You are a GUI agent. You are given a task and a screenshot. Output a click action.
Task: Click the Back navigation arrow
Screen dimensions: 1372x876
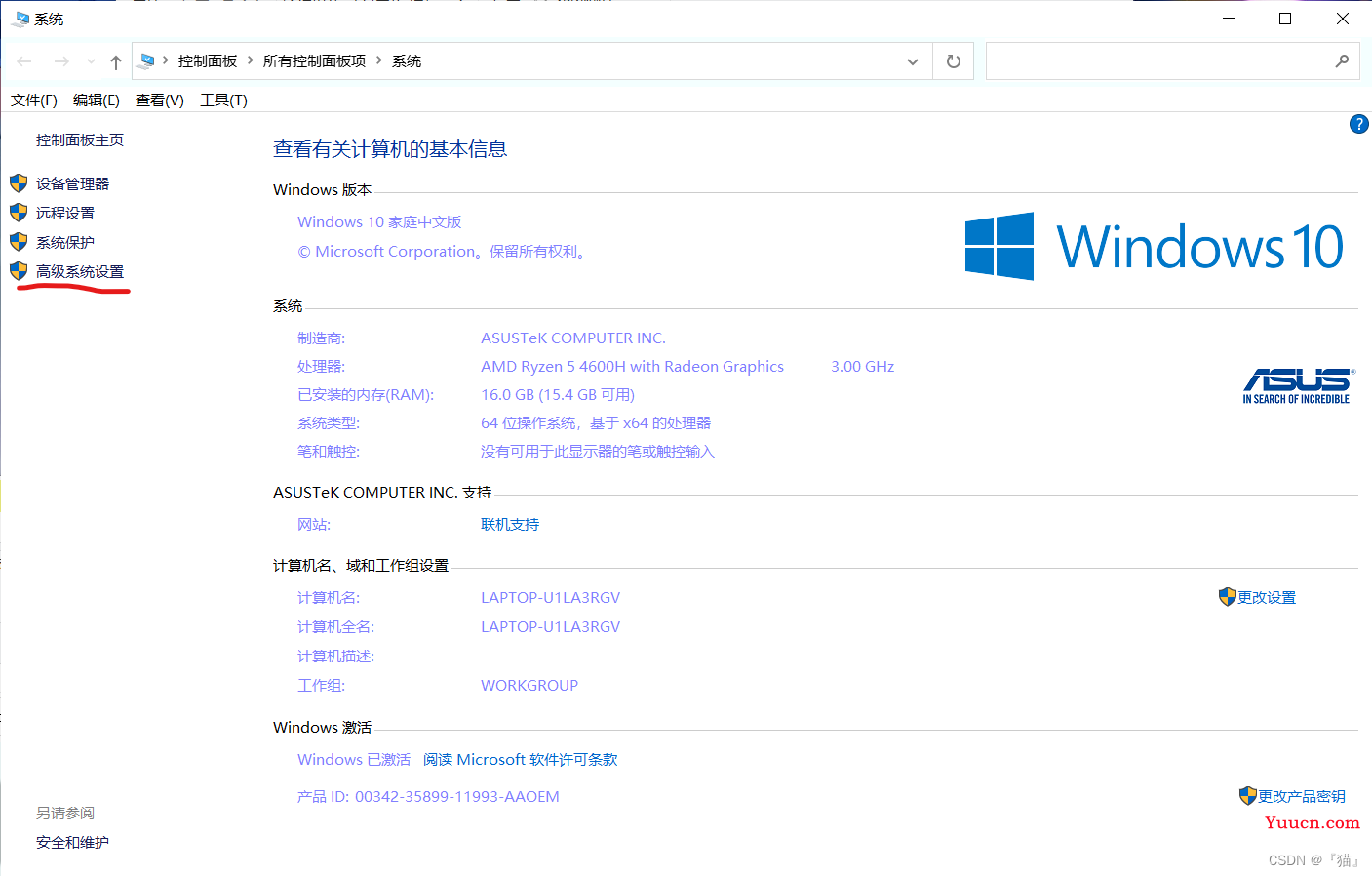pos(24,61)
